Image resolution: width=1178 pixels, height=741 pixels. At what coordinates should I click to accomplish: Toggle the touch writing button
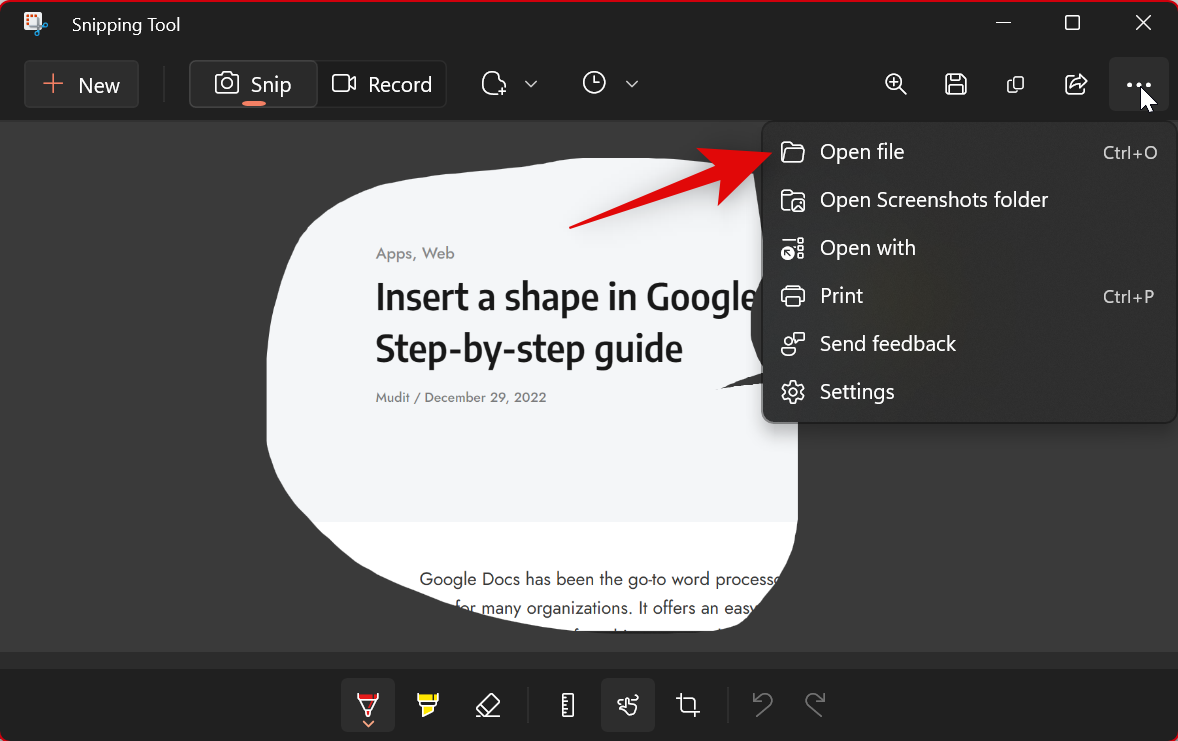pyautogui.click(x=628, y=705)
